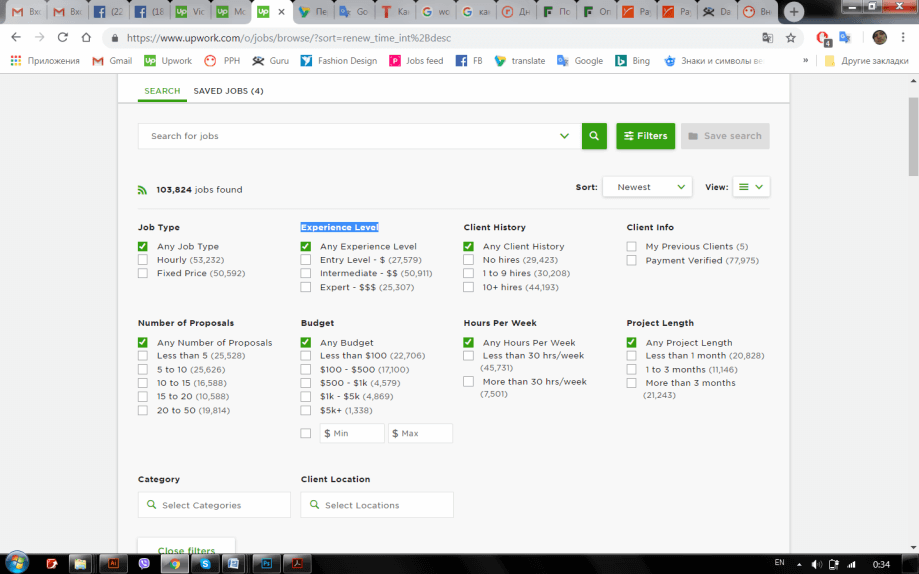Open the Bing bookmark
The image size is (919, 574).
pyautogui.click(x=632, y=61)
